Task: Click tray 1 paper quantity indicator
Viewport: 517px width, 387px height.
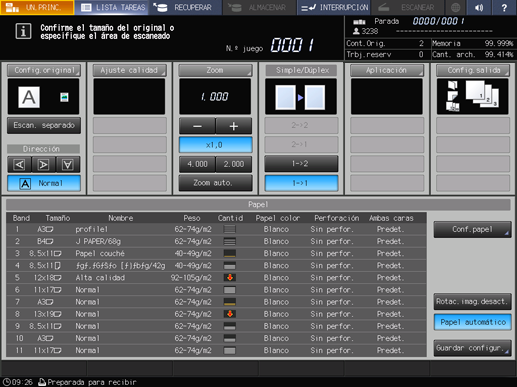Action: (230, 229)
